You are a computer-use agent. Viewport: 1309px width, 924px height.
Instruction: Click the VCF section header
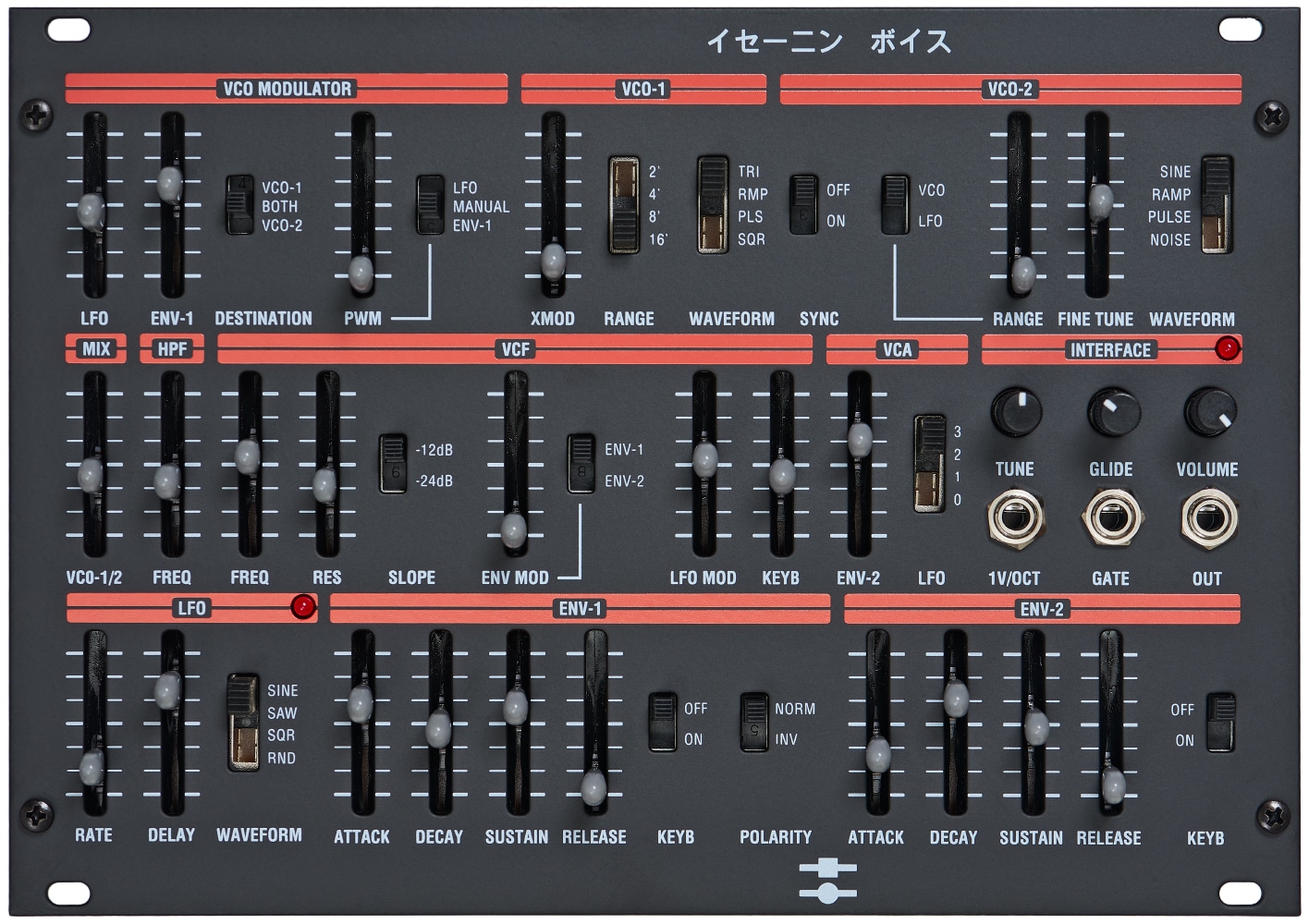point(513,350)
